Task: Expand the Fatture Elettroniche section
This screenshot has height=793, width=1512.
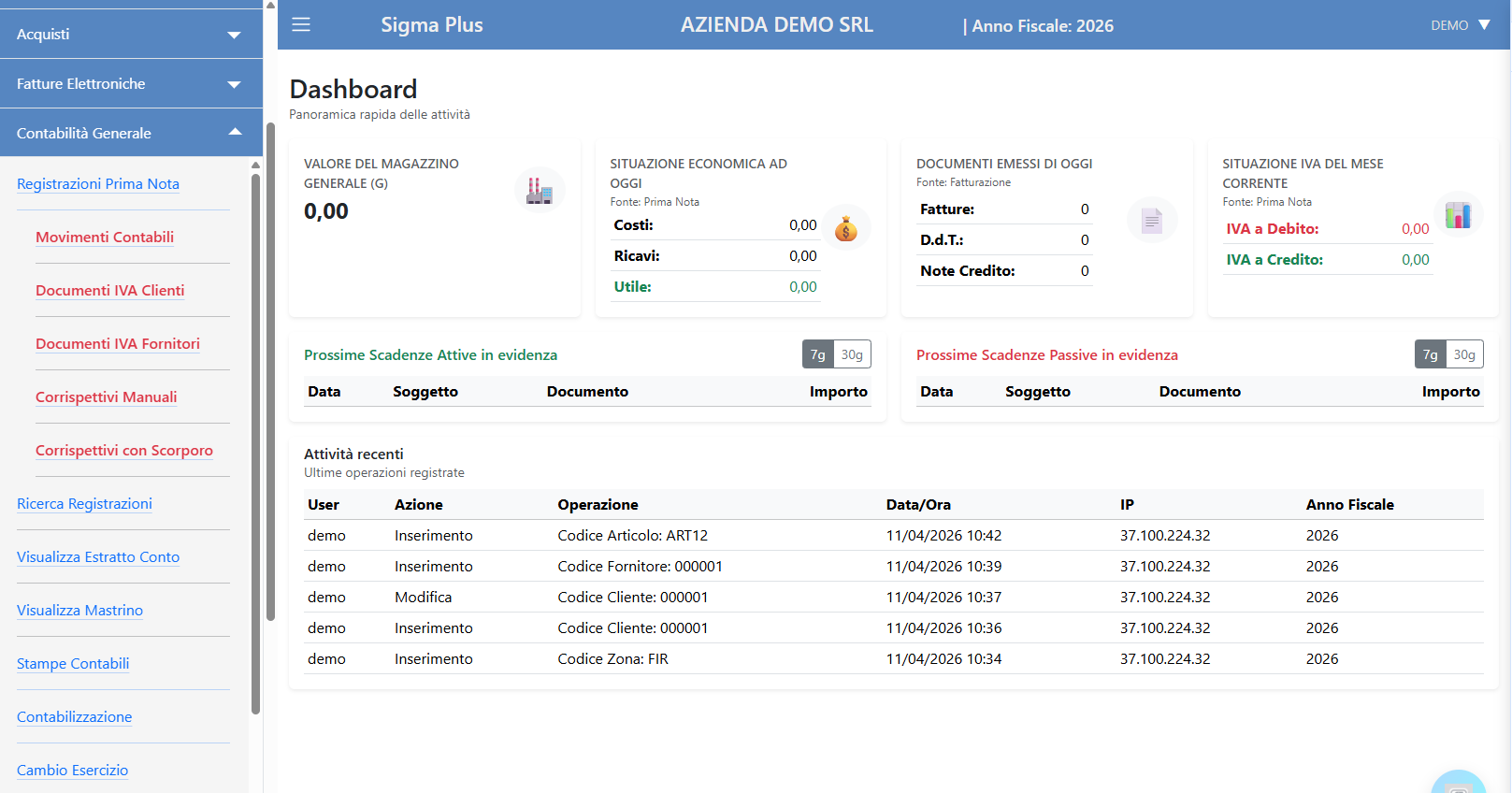Action: tap(131, 84)
